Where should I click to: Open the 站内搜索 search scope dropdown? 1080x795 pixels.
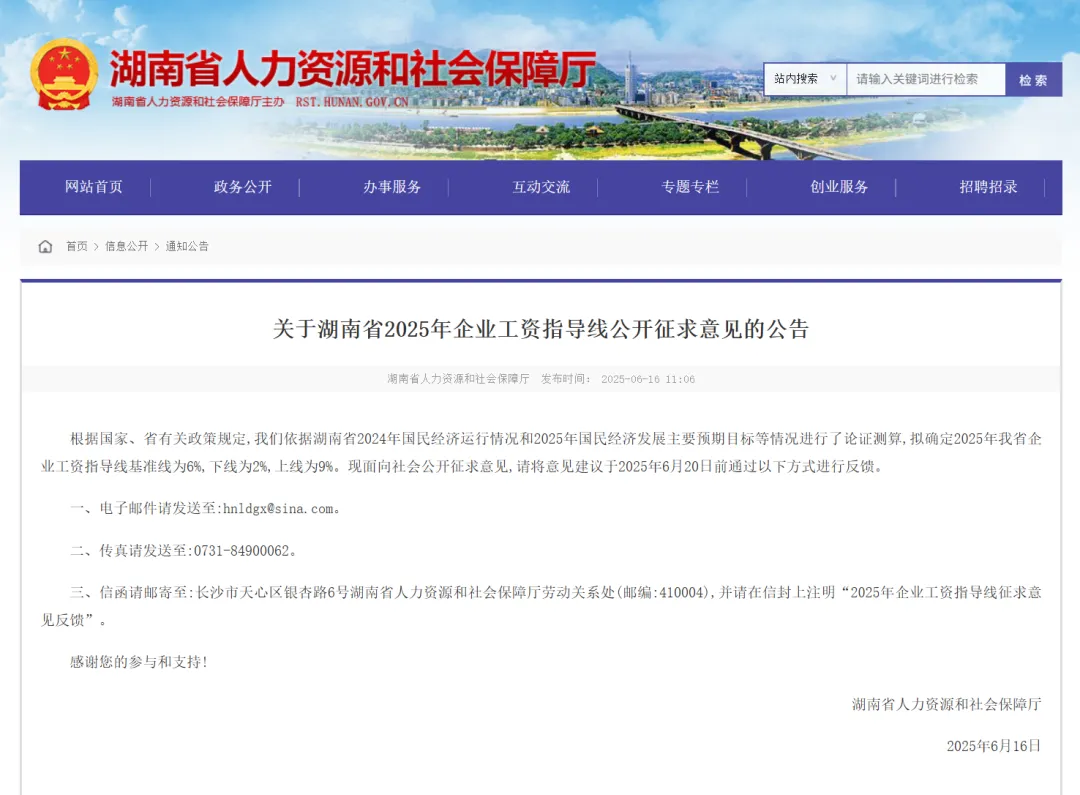(x=805, y=79)
